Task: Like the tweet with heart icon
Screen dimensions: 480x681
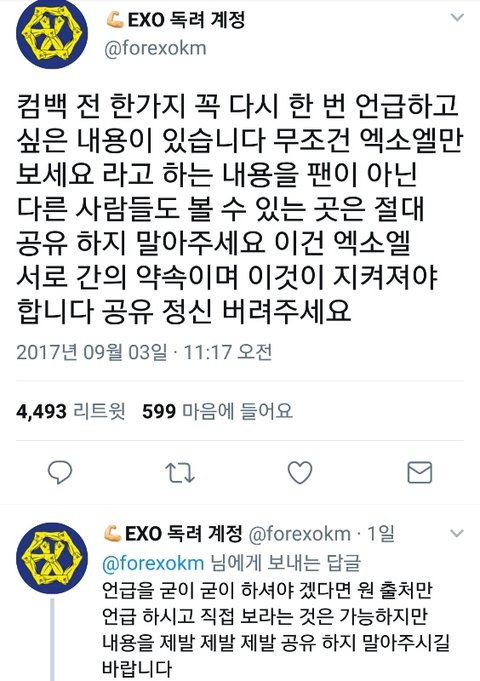Action: coord(300,473)
